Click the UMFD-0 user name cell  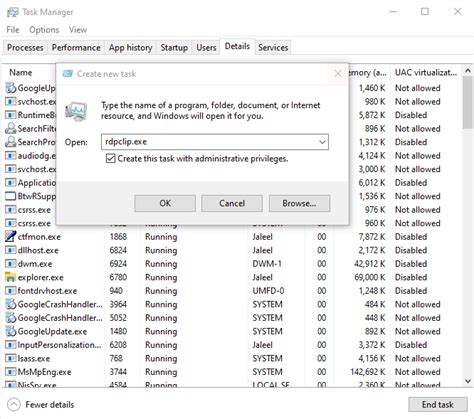268,291
